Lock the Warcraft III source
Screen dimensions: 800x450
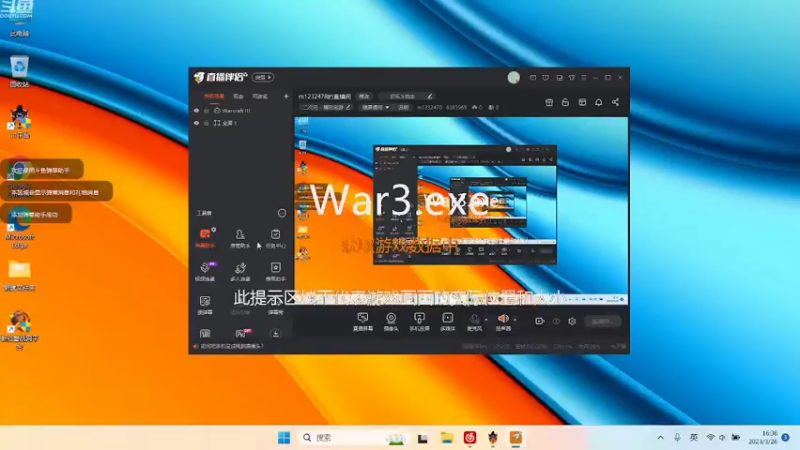pyautogui.click(x=207, y=110)
